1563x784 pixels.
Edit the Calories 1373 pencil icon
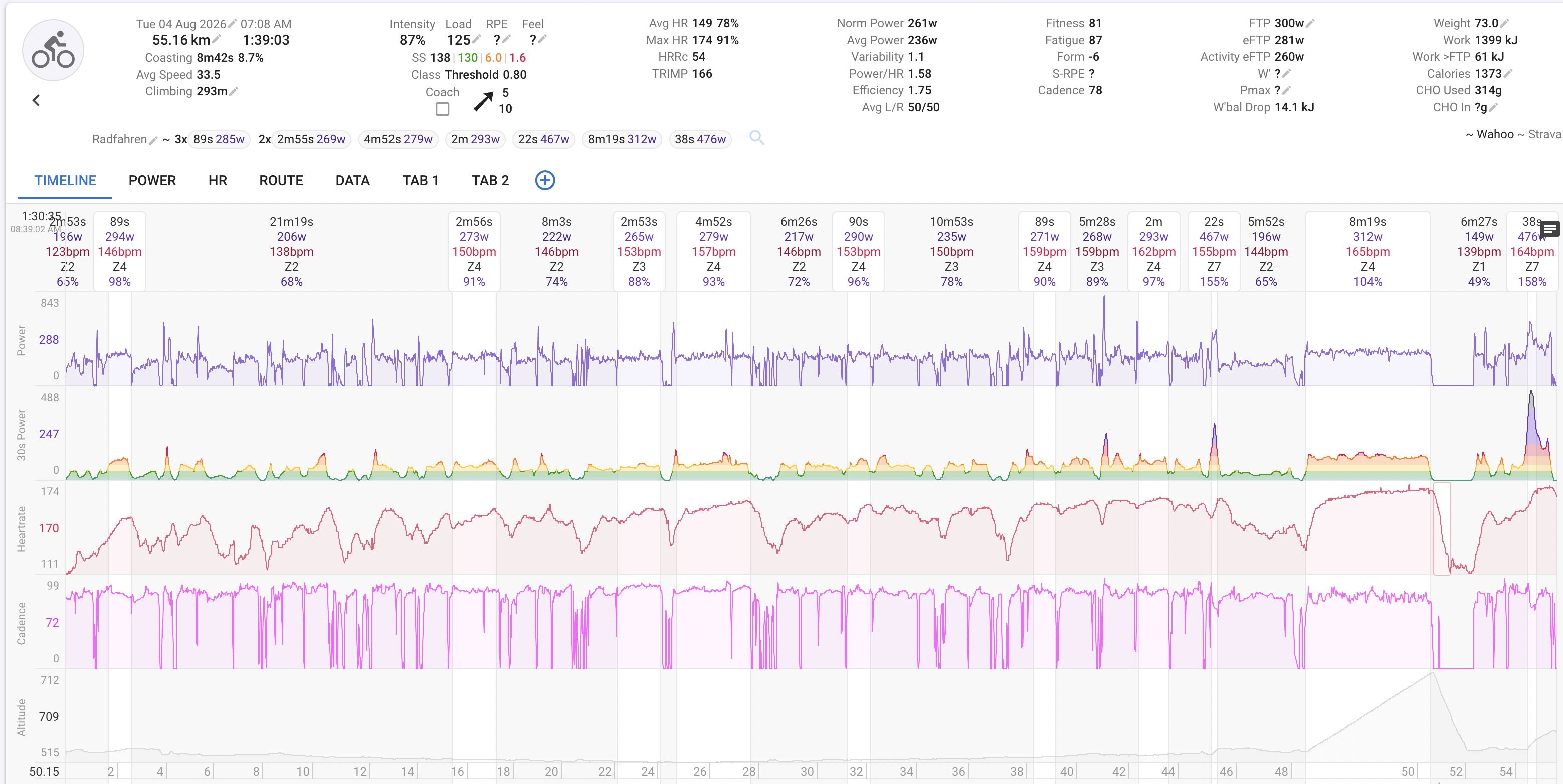pos(1508,73)
